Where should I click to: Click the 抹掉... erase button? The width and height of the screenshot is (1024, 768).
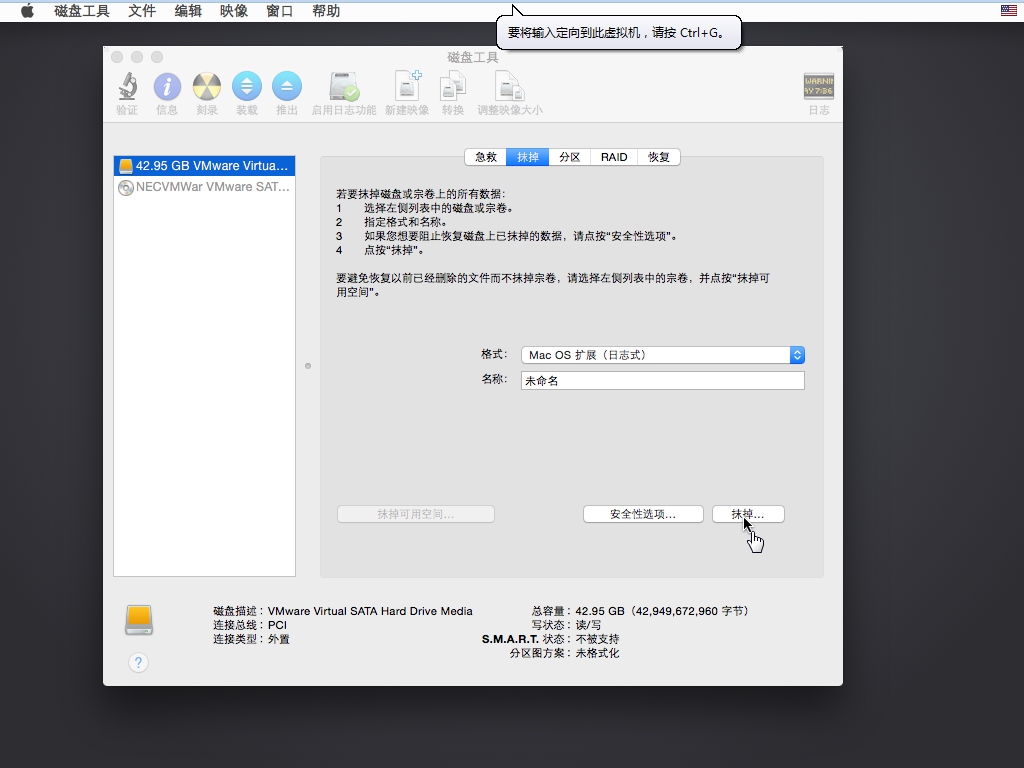748,515
